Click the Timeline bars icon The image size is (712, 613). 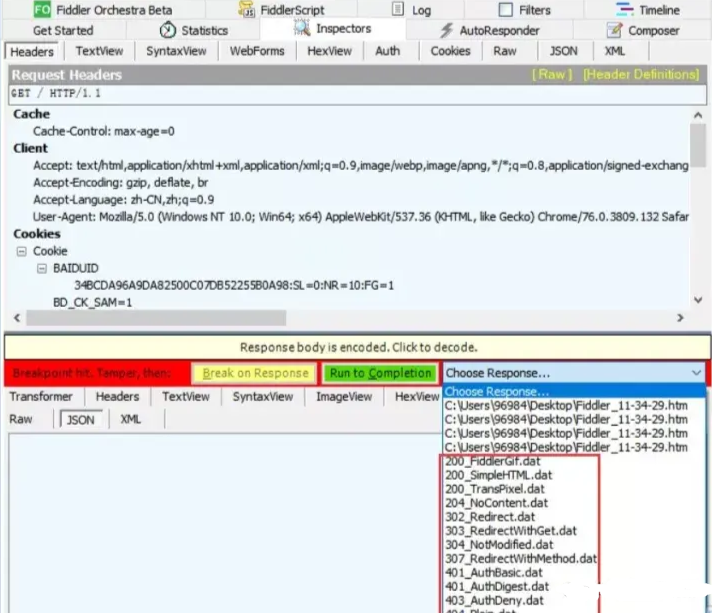(x=624, y=9)
